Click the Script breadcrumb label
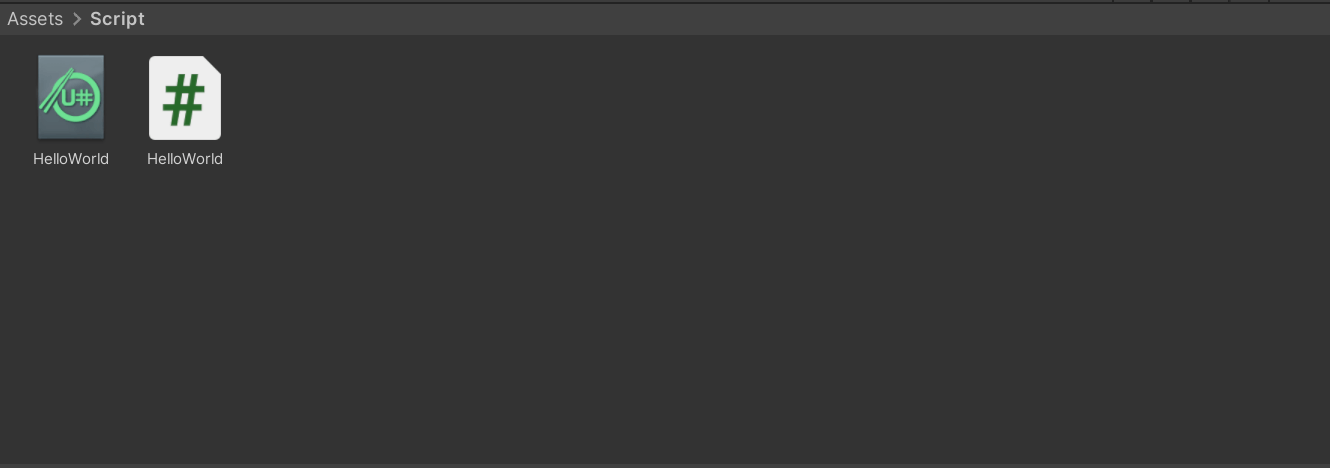 117,19
